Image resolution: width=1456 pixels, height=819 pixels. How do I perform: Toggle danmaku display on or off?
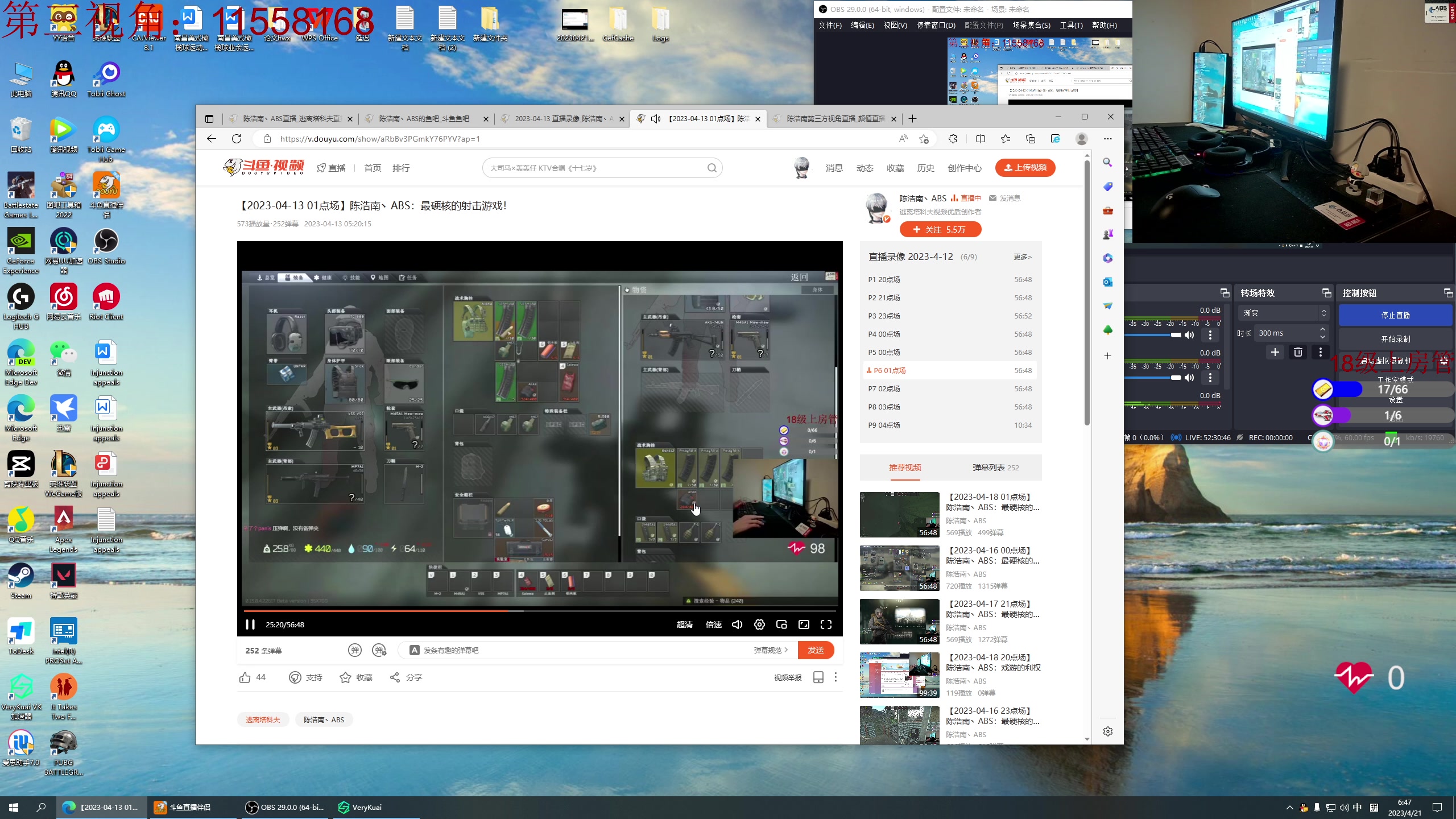(x=355, y=650)
